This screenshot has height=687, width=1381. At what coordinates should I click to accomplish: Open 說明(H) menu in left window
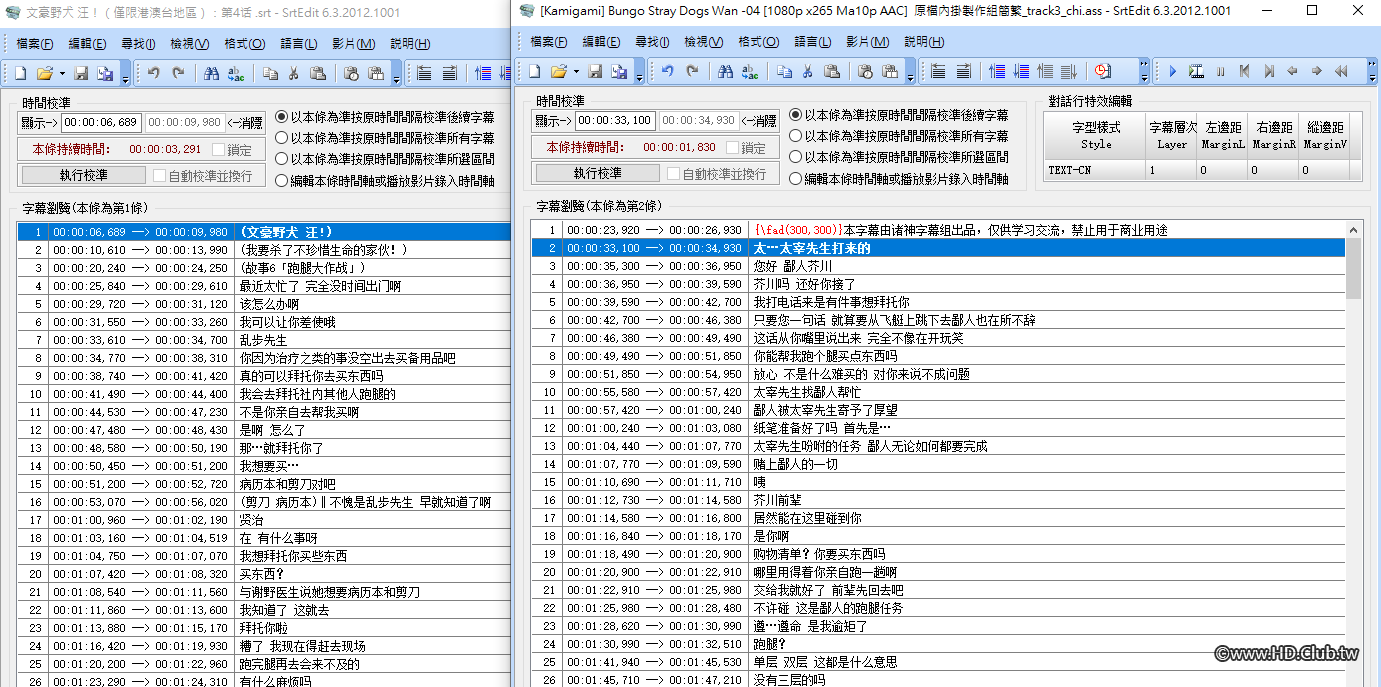coord(410,44)
